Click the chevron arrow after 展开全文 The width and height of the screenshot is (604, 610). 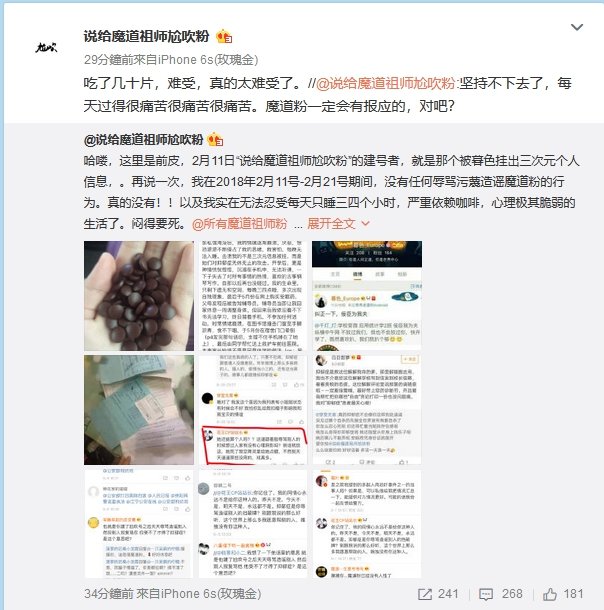pos(365,224)
